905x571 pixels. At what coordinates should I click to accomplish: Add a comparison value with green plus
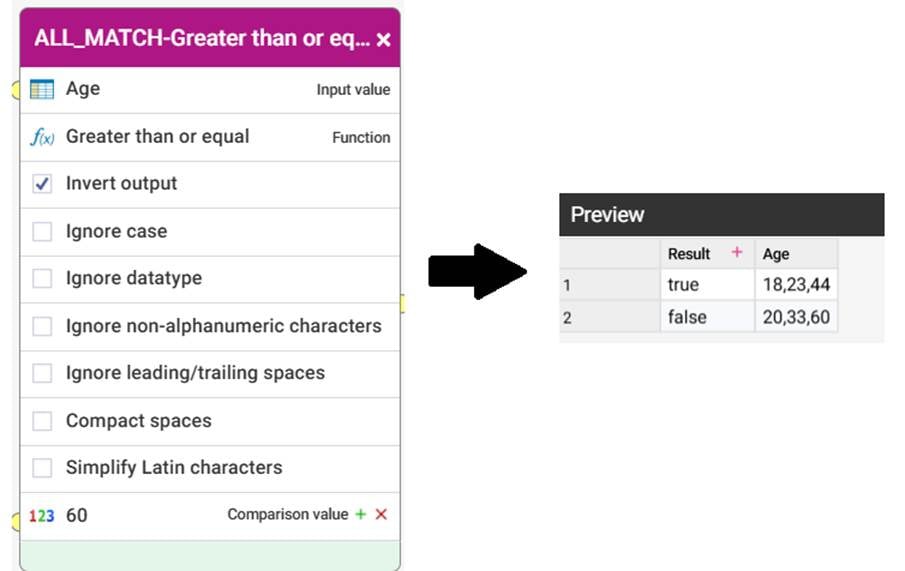361,514
